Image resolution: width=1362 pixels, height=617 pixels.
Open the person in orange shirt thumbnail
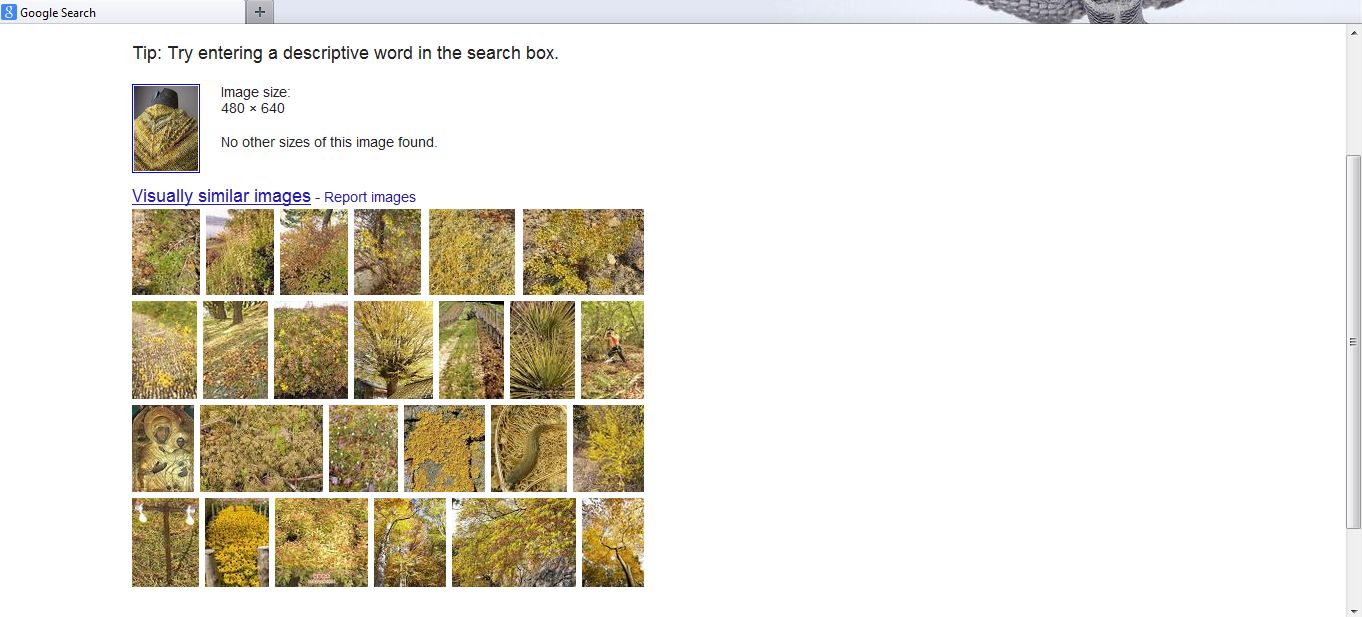(x=612, y=350)
